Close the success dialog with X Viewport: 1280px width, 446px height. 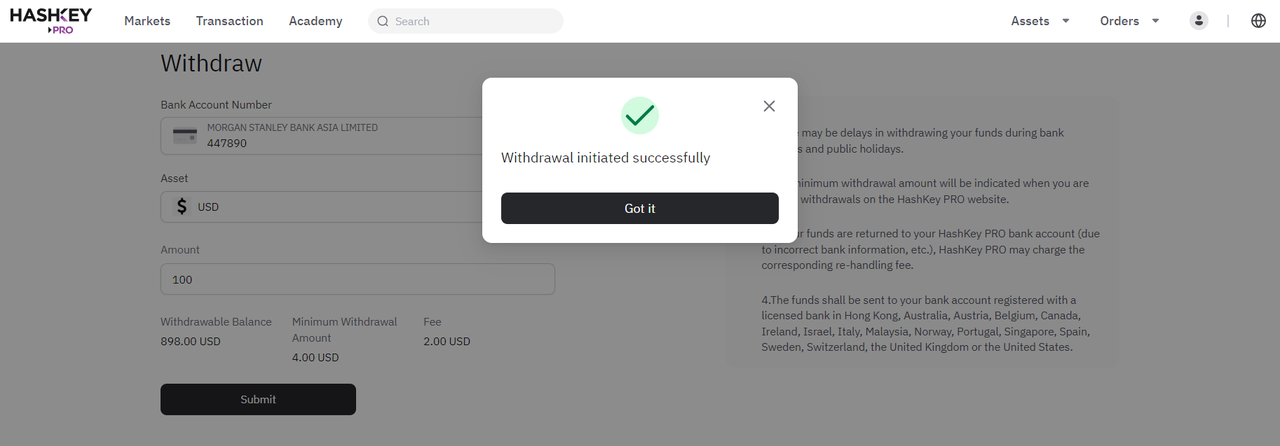pyautogui.click(x=769, y=106)
